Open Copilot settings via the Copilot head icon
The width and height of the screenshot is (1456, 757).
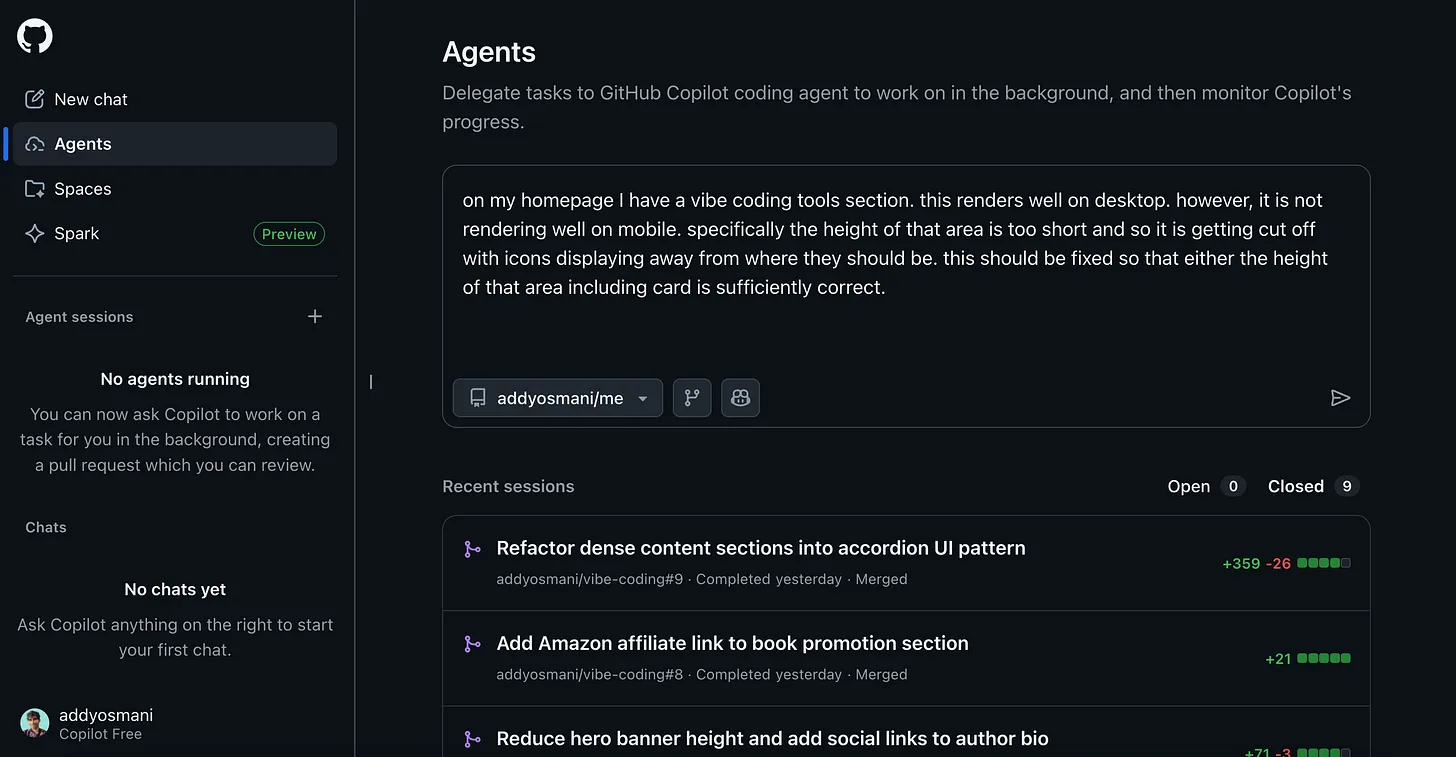[x=740, y=397]
